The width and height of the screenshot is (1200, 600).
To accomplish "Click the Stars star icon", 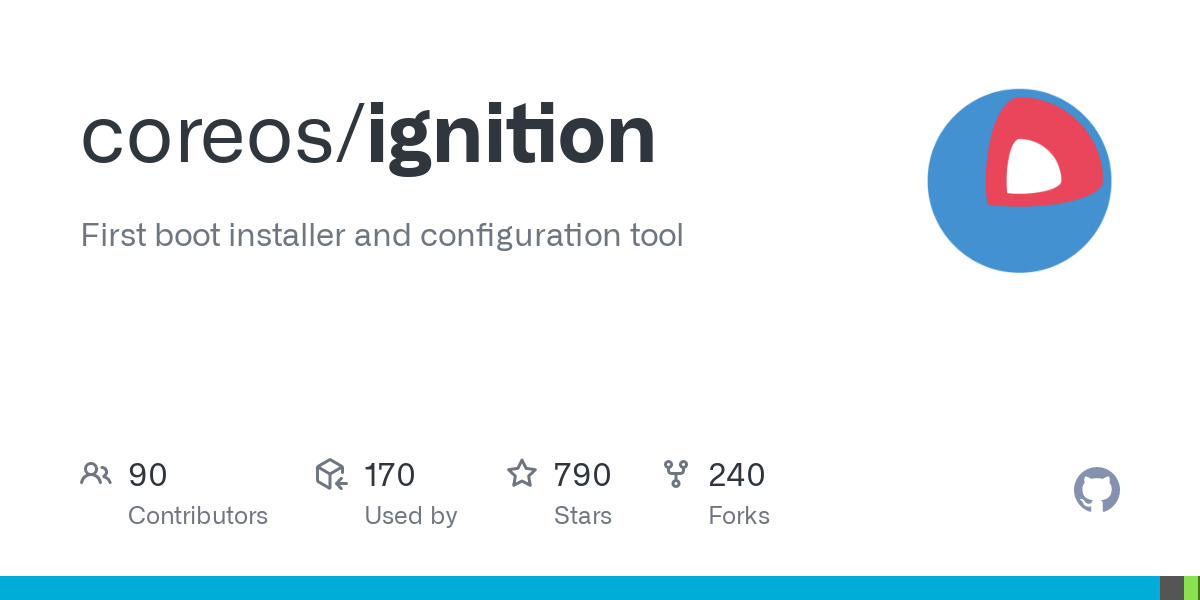I will (522, 474).
